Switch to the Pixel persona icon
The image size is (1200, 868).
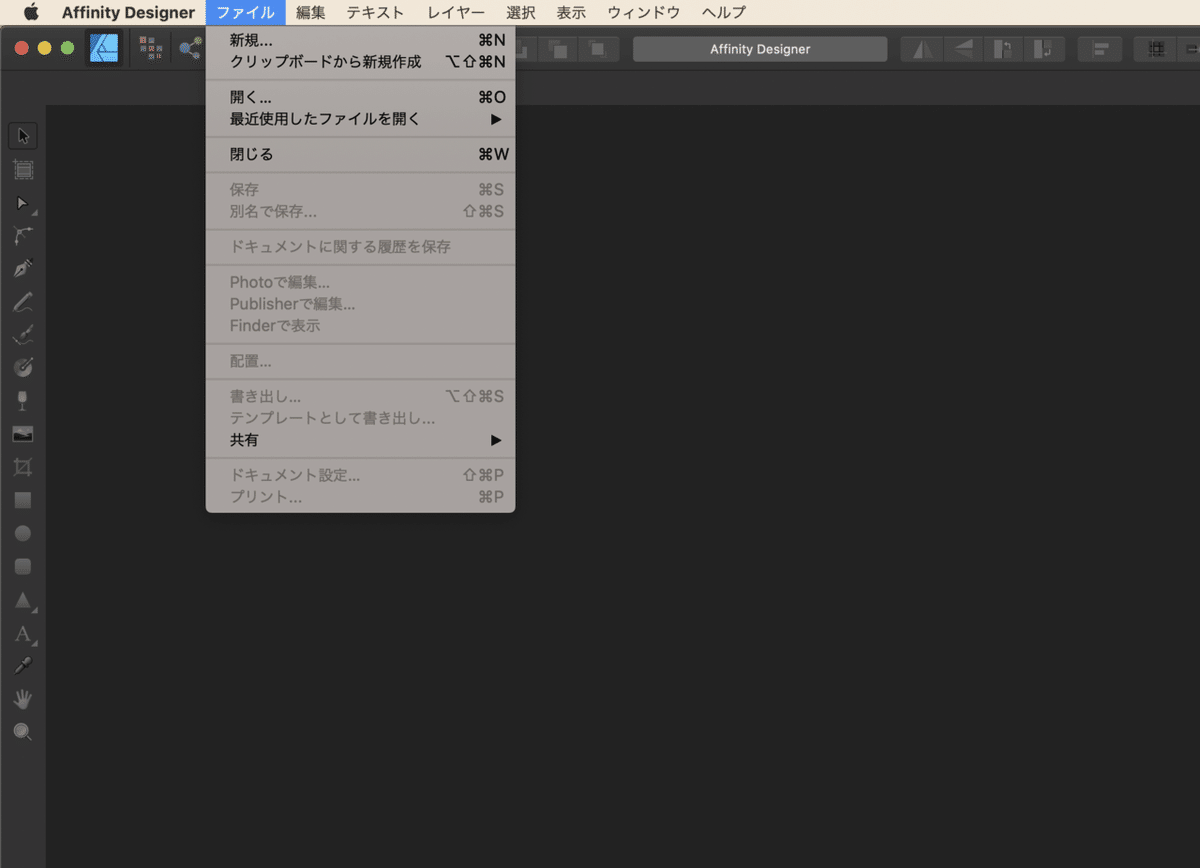(x=151, y=49)
